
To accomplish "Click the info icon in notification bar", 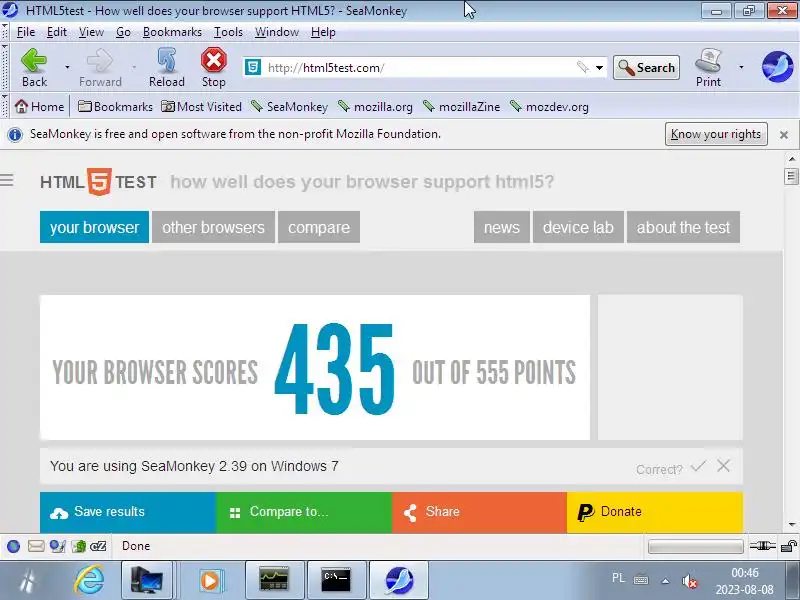I will tap(15, 135).
